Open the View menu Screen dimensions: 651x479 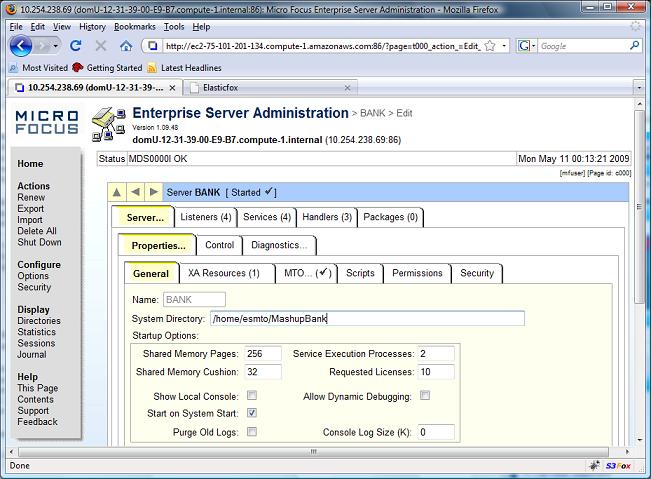[x=61, y=27]
